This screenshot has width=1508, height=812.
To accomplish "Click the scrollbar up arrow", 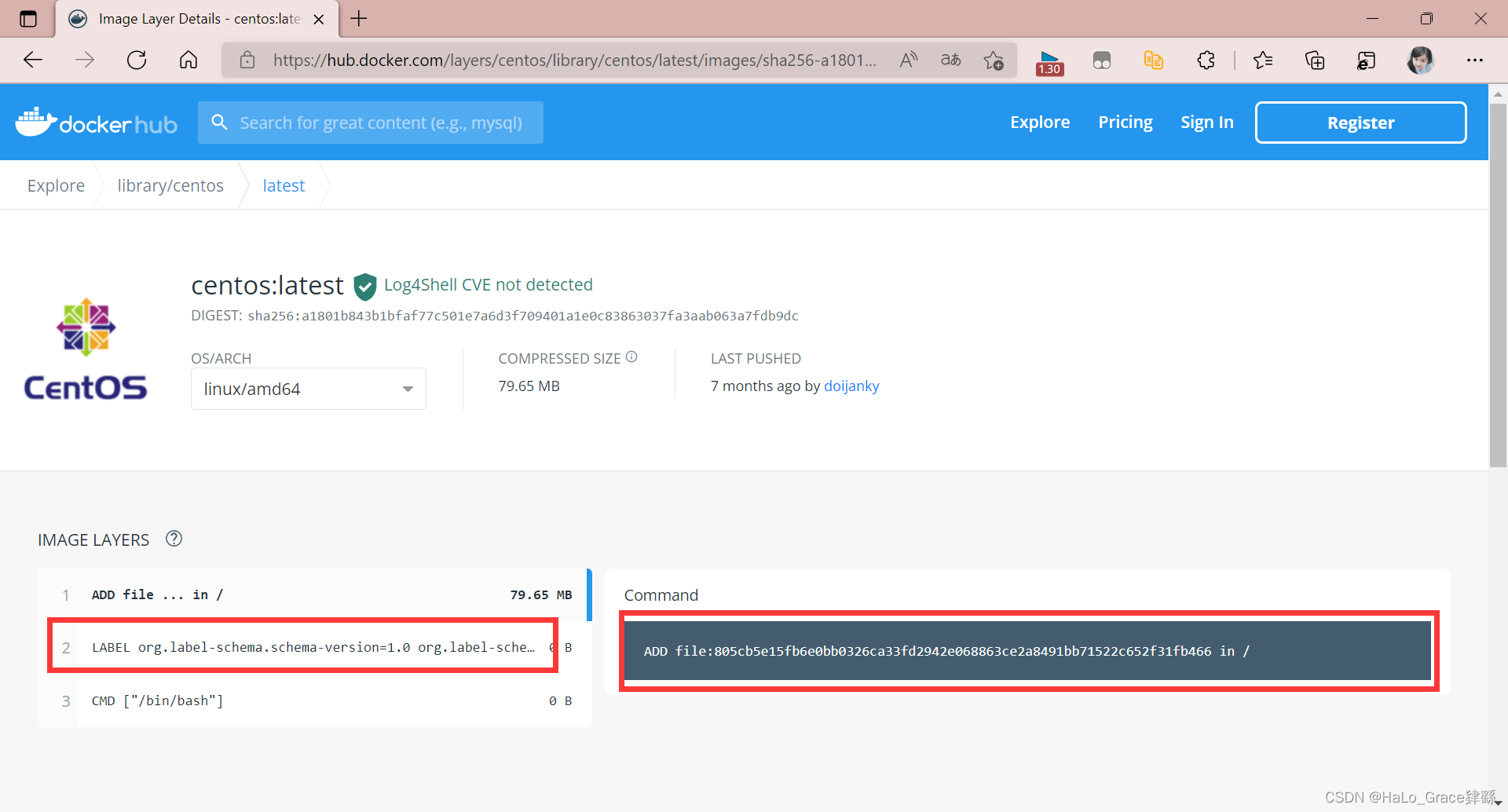I will [1498, 93].
